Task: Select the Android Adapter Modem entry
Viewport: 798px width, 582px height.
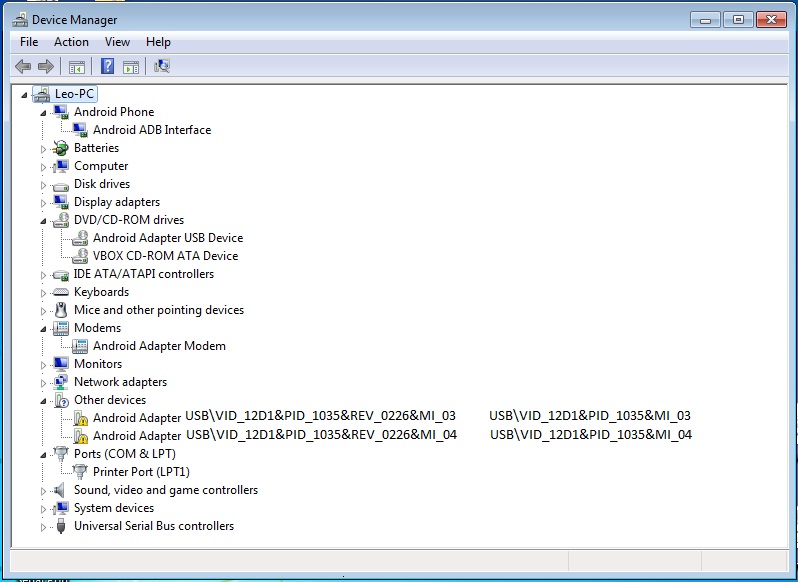Action: [159, 346]
